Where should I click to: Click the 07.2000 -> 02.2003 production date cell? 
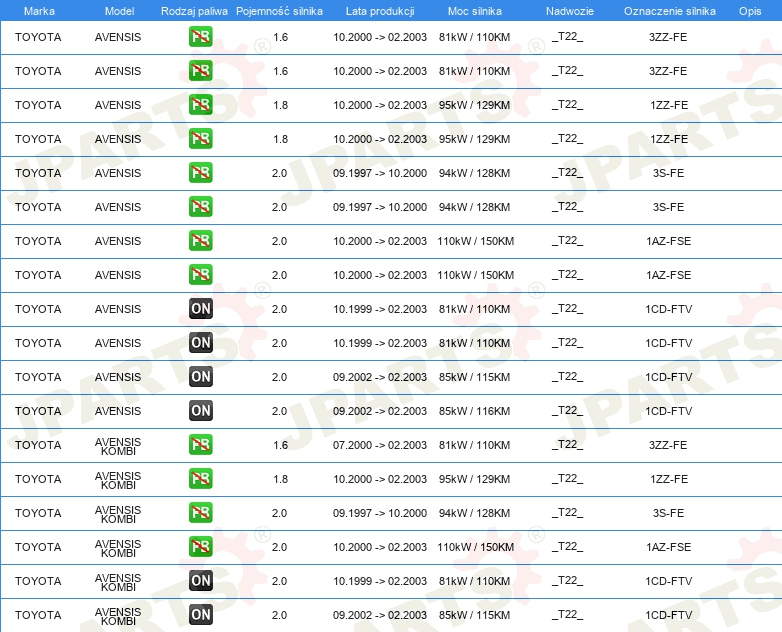coord(380,445)
